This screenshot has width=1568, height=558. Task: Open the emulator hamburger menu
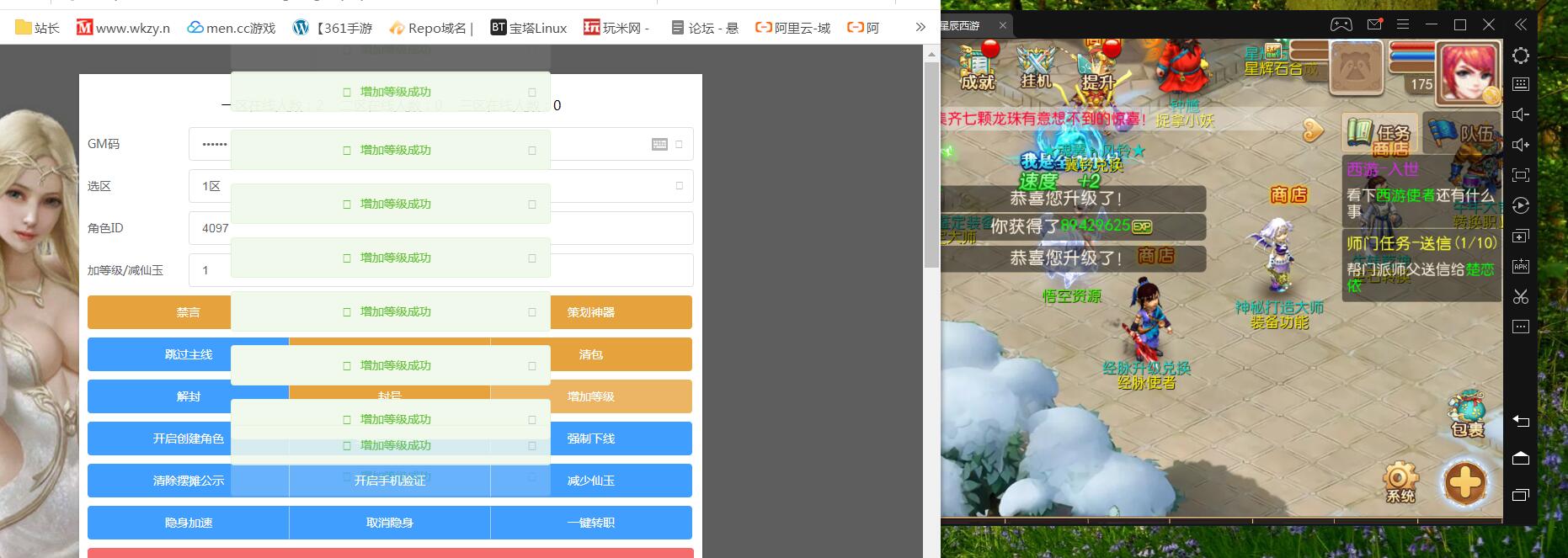[1403, 25]
